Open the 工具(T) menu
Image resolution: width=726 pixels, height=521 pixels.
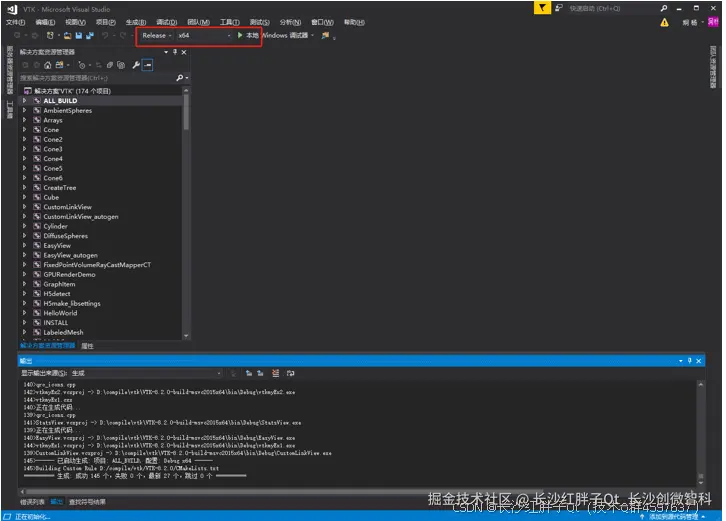pos(230,22)
